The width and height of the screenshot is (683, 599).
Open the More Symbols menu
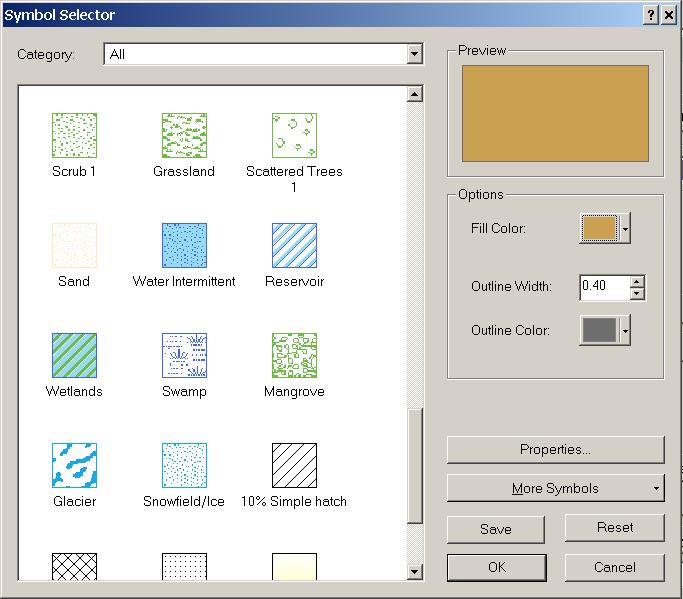[x=555, y=488]
